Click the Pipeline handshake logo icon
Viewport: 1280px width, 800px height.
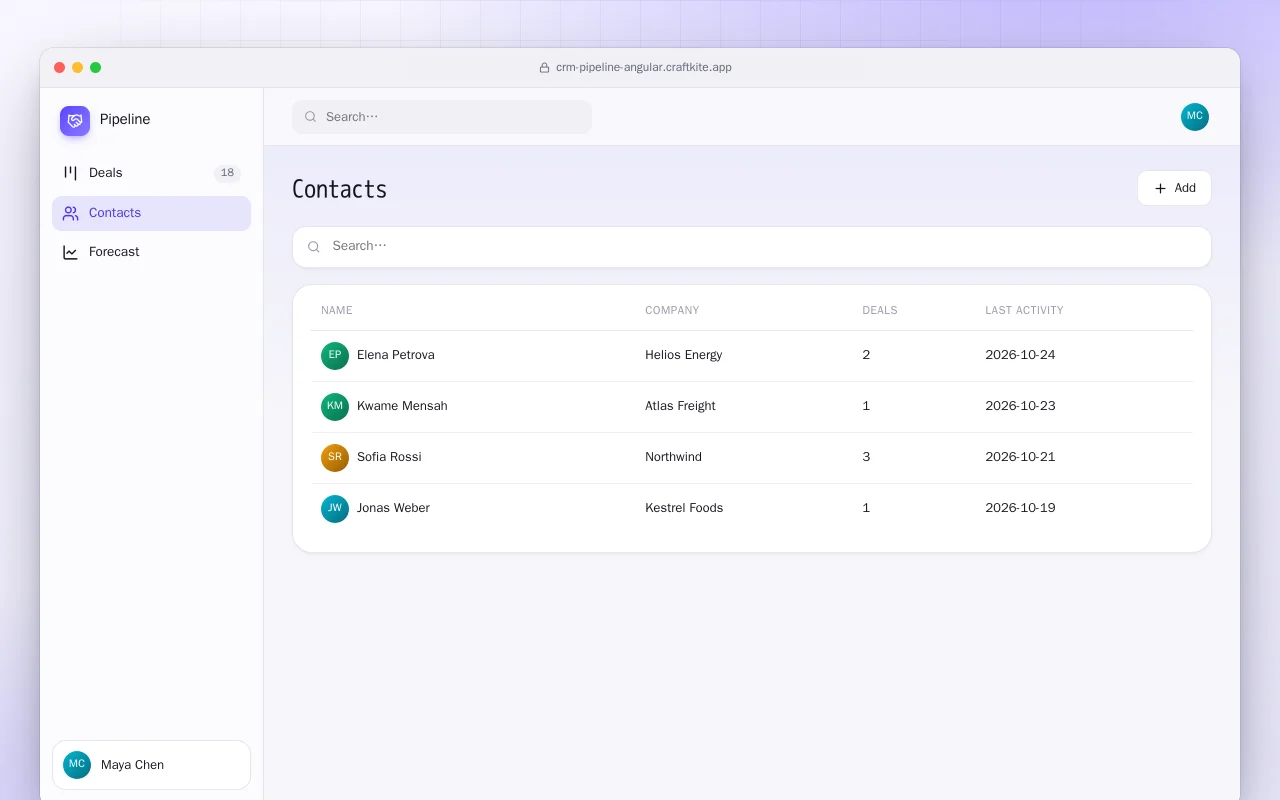coord(75,121)
